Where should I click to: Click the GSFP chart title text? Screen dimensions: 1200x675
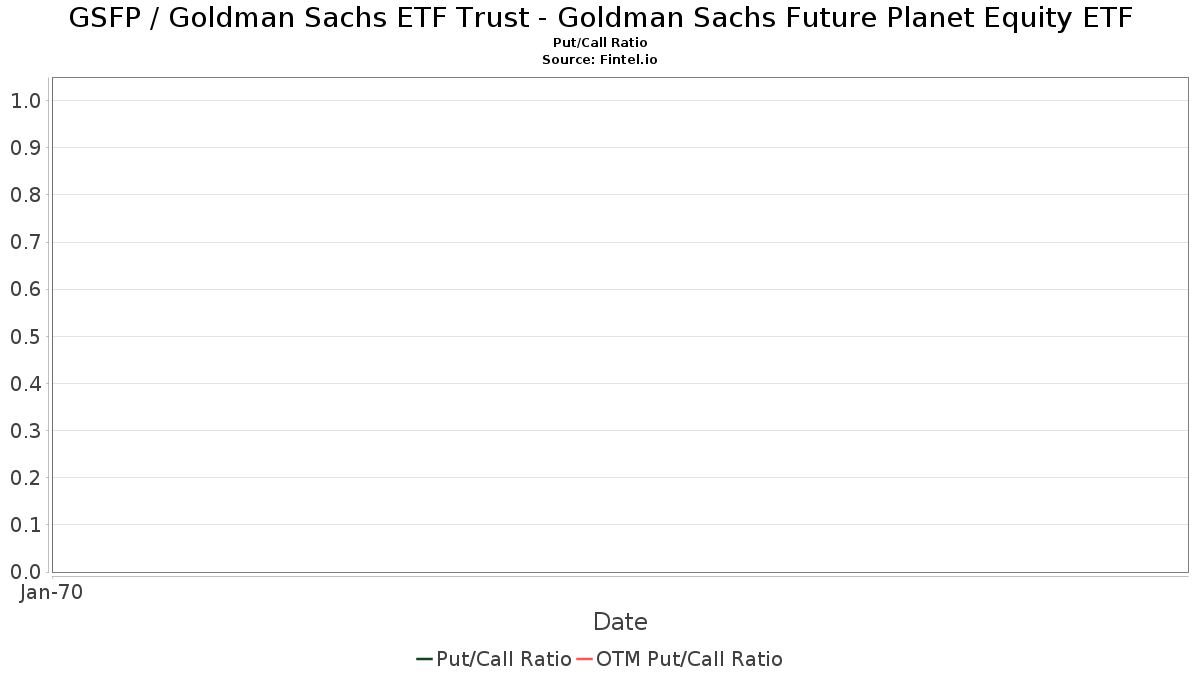600,18
